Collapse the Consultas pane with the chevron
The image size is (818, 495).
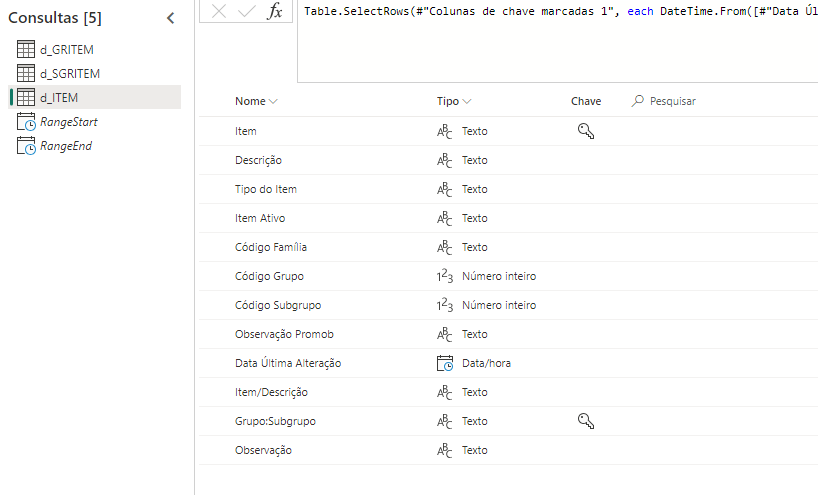click(x=171, y=18)
